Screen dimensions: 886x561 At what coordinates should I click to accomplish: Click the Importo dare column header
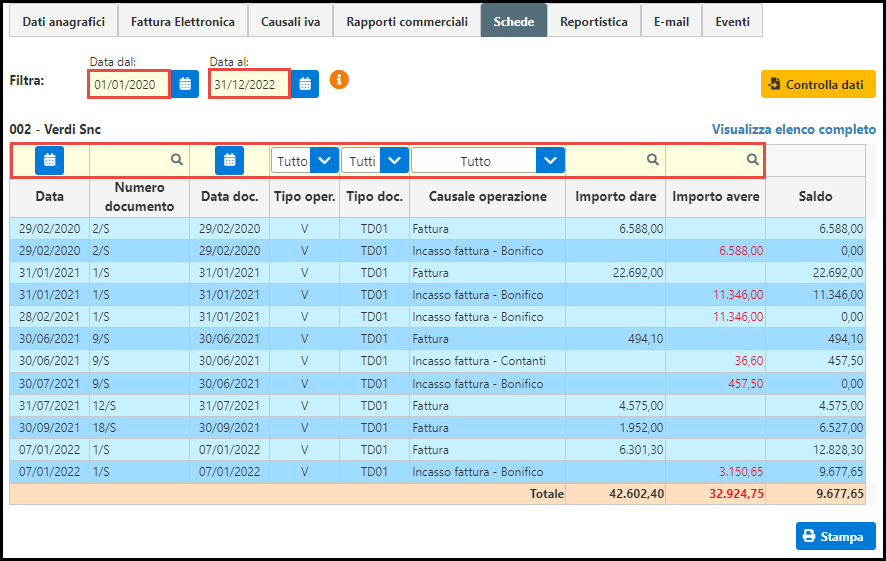pyautogui.click(x=615, y=197)
